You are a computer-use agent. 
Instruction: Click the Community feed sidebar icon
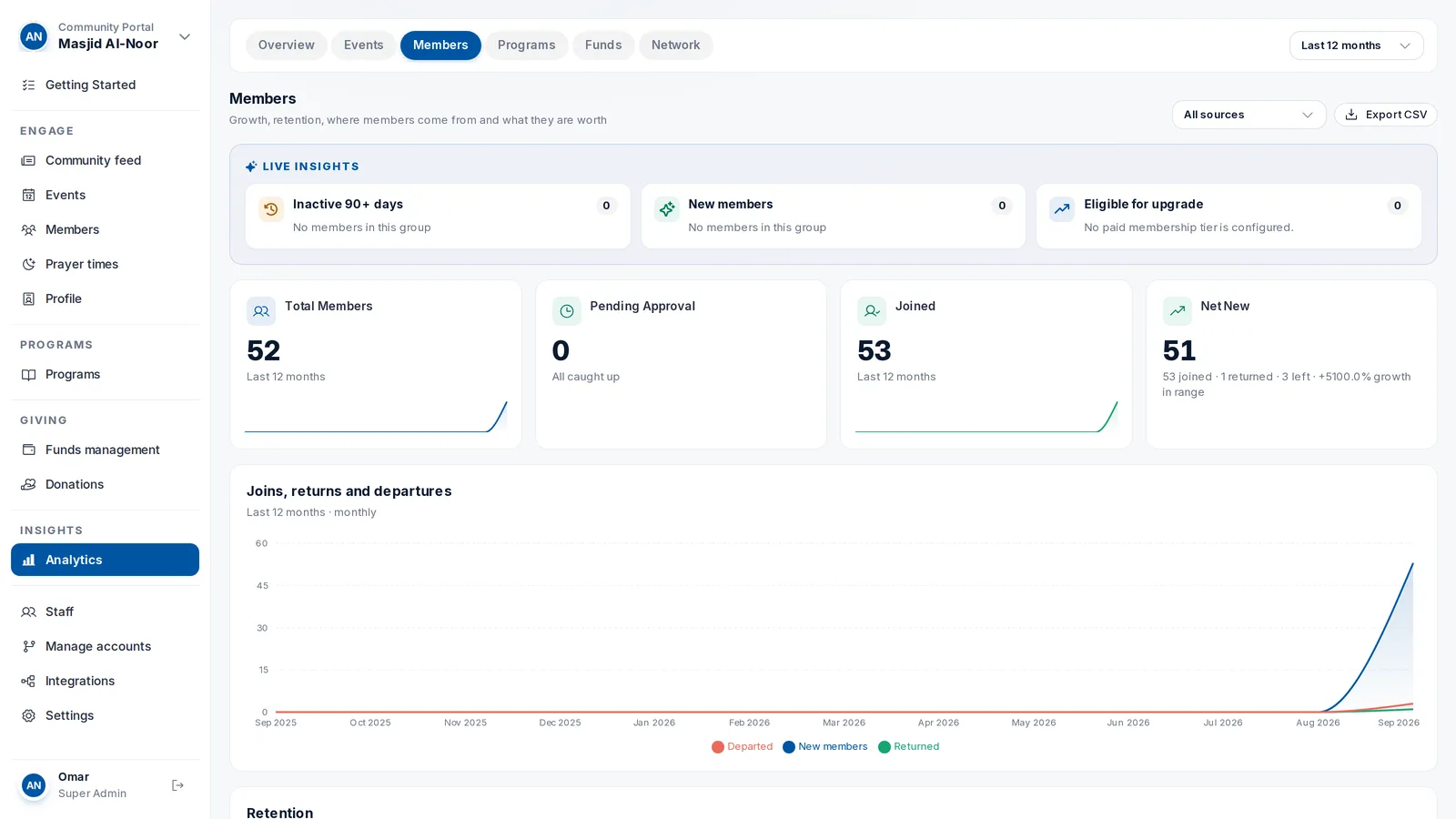28,160
